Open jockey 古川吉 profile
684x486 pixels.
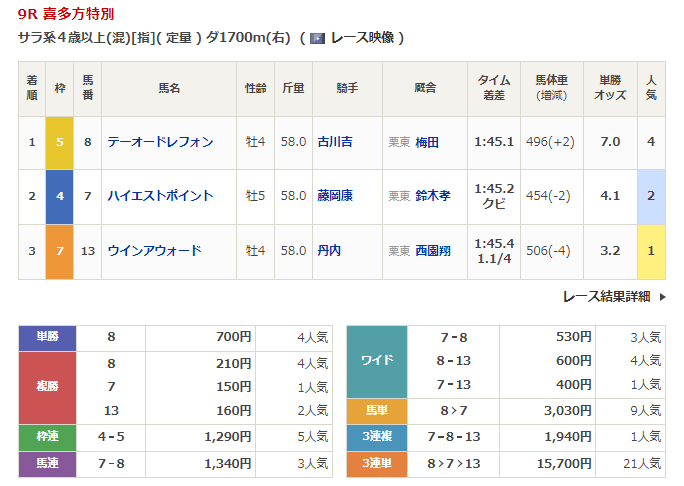pos(334,142)
